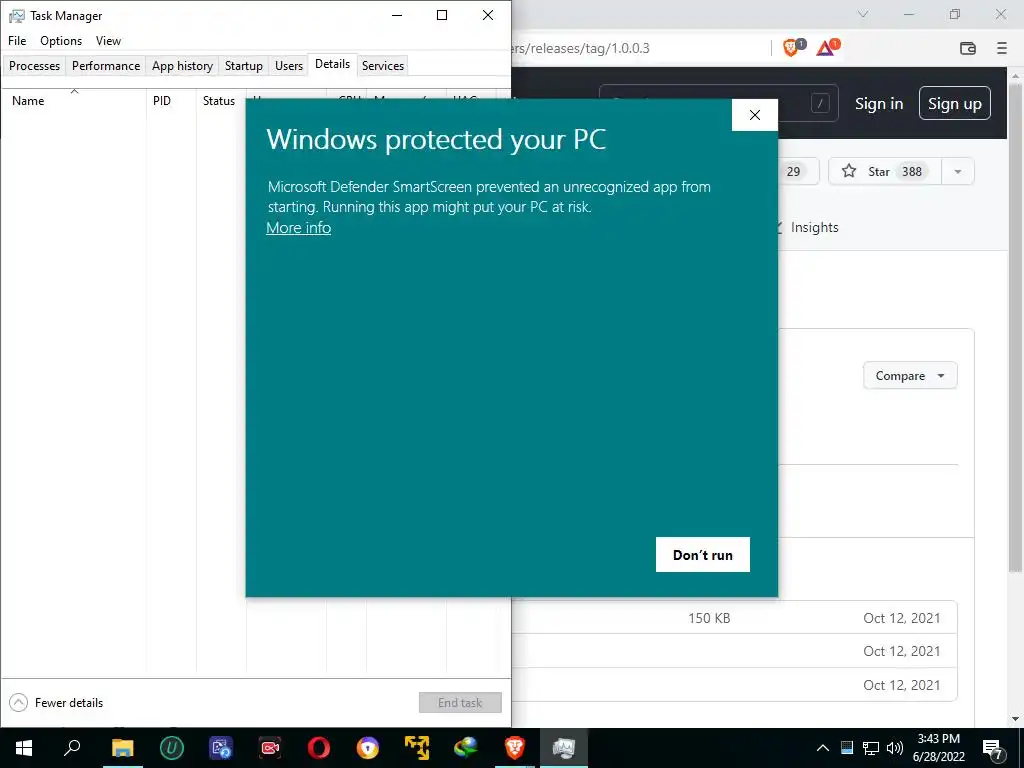Open Task Manager's Options menu
This screenshot has height=768, width=1024.
[x=61, y=40]
